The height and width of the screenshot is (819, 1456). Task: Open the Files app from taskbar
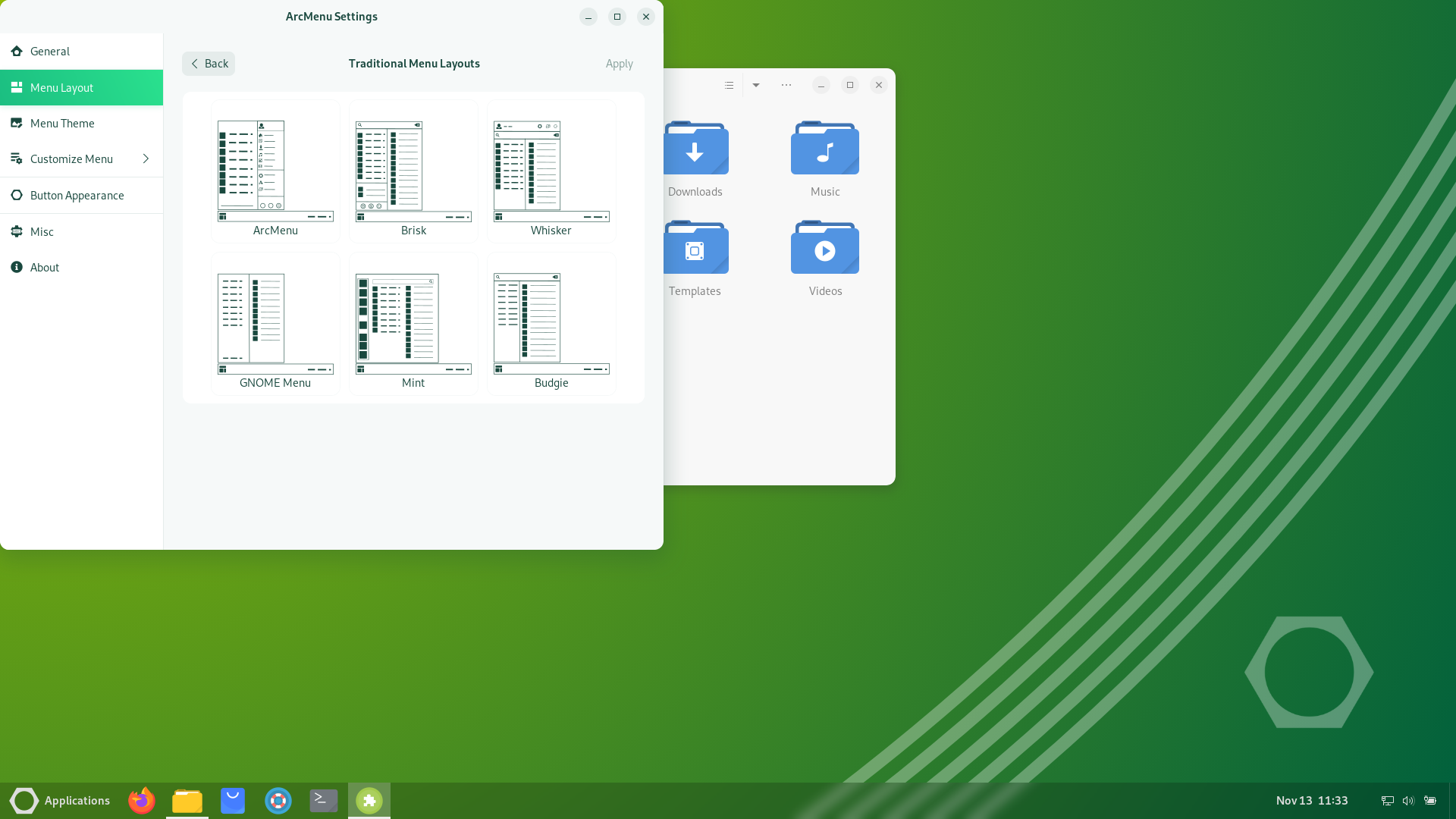point(187,801)
